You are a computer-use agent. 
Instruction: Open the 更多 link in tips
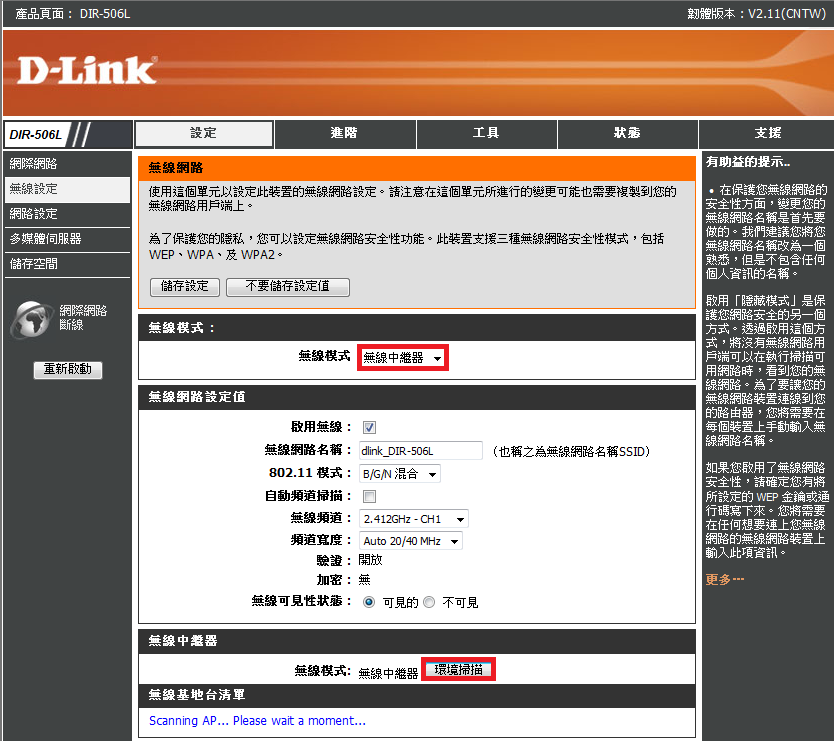[x=724, y=579]
